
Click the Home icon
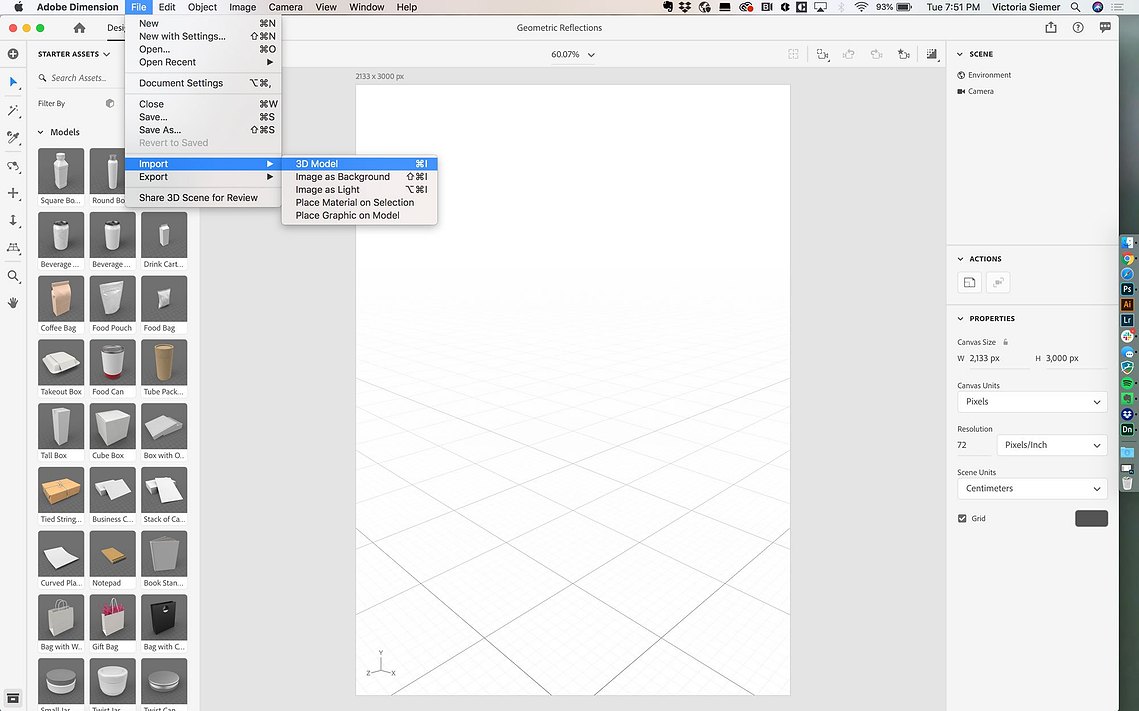point(79,28)
